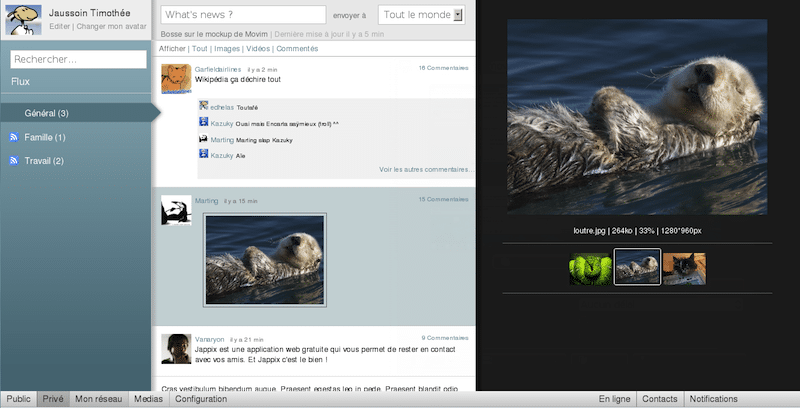Open the 'Mon réseau' tab
This screenshot has height=408, width=800.
(x=98, y=399)
